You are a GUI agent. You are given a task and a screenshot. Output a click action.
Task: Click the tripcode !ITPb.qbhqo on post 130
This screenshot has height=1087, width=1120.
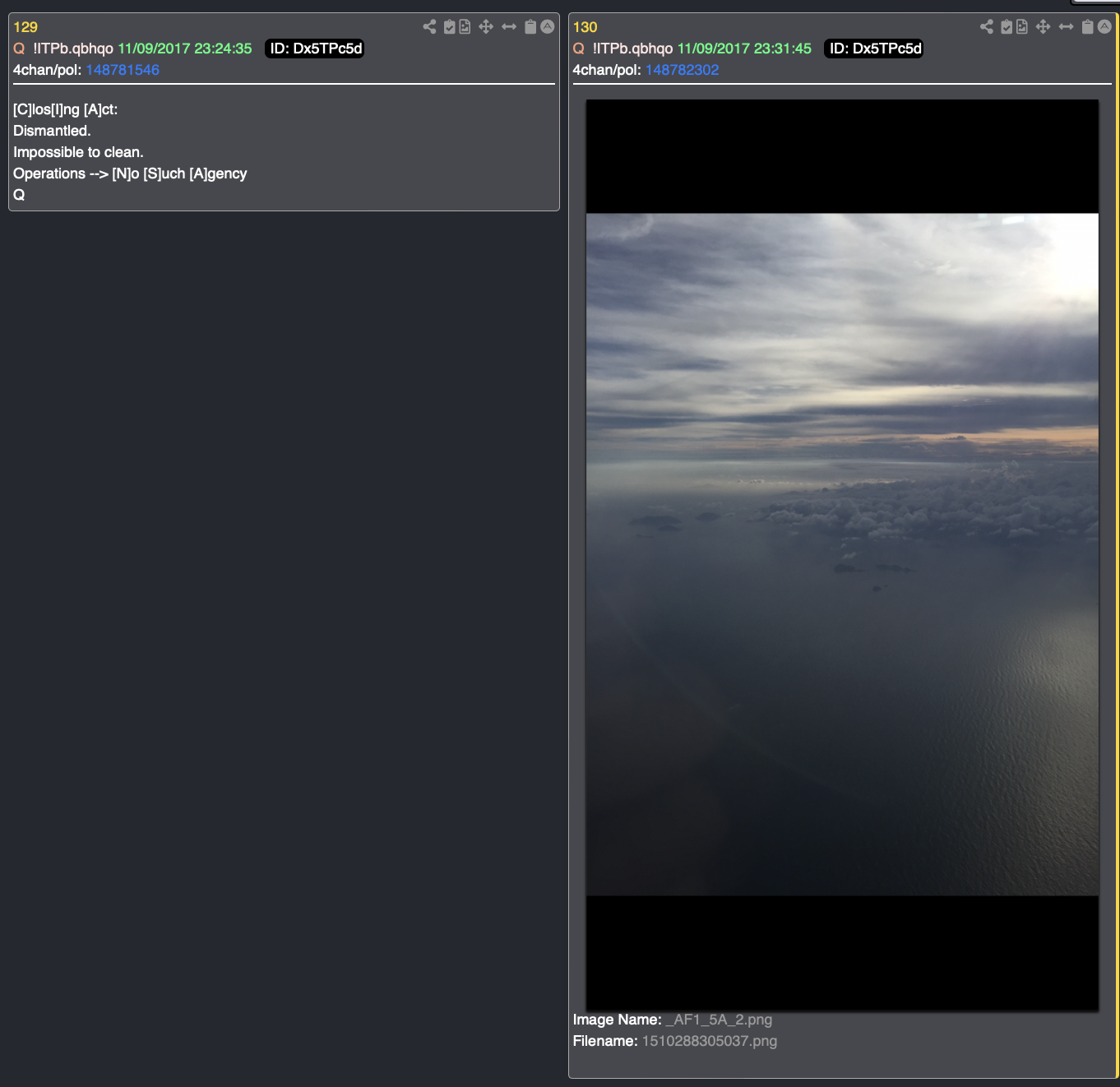pyautogui.click(x=632, y=49)
